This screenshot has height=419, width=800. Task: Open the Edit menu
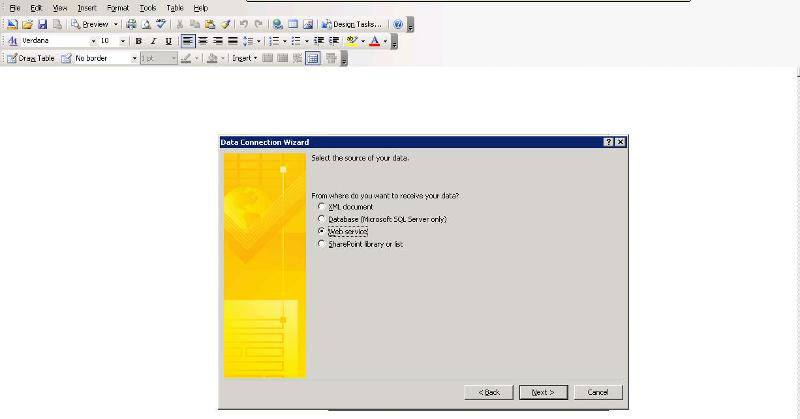(36, 8)
